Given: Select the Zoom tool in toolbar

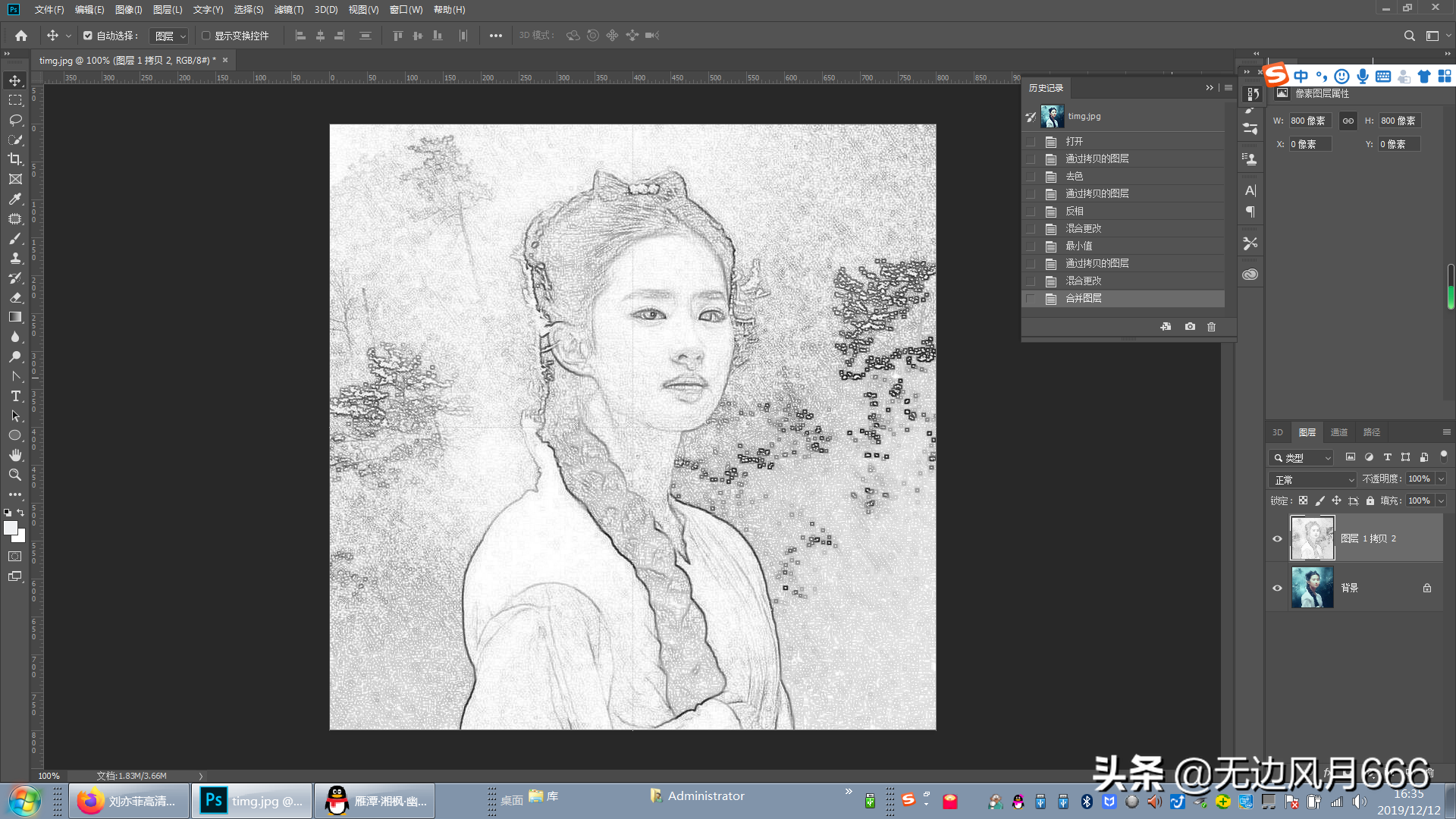Looking at the screenshot, I should [15, 475].
